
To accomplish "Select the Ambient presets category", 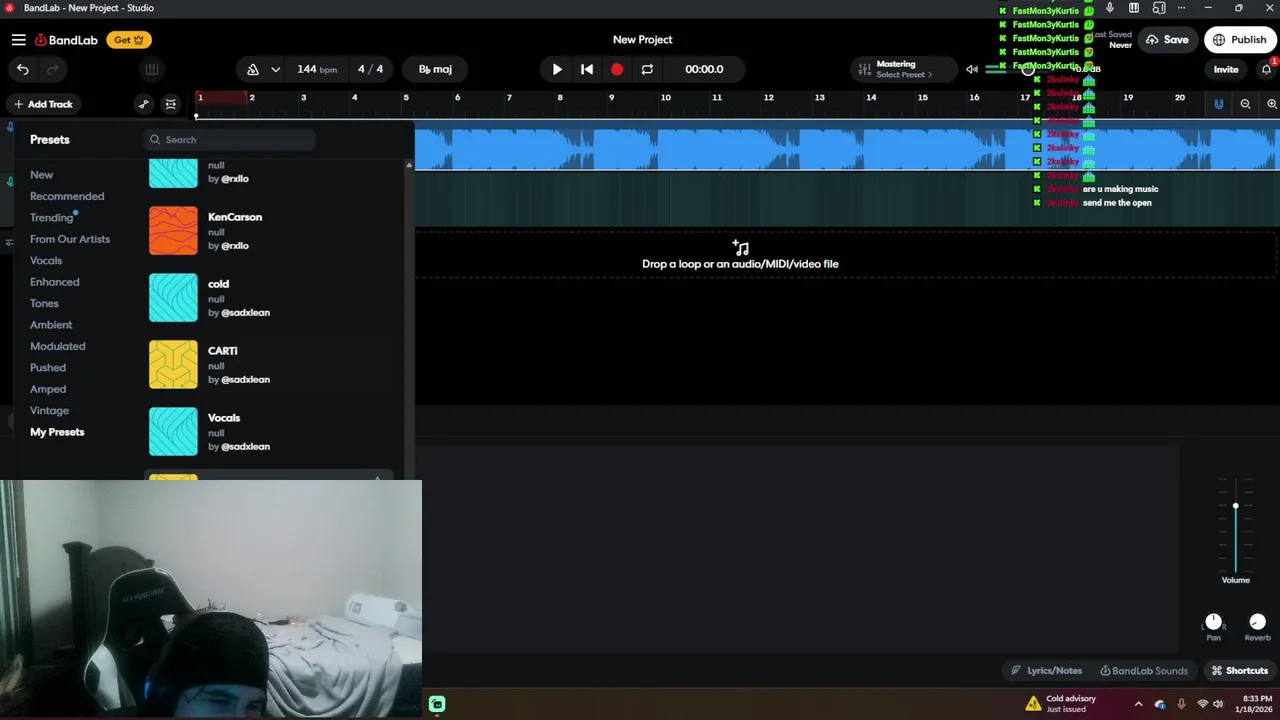I will 51,325.
